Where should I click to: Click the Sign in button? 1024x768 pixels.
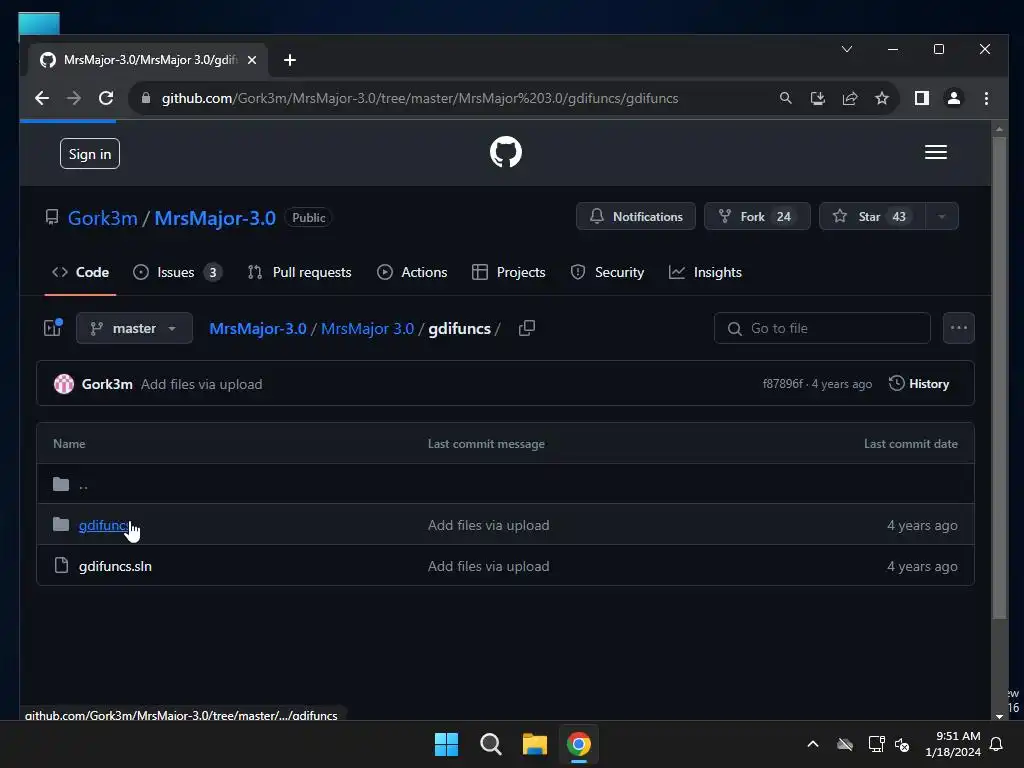tap(89, 153)
